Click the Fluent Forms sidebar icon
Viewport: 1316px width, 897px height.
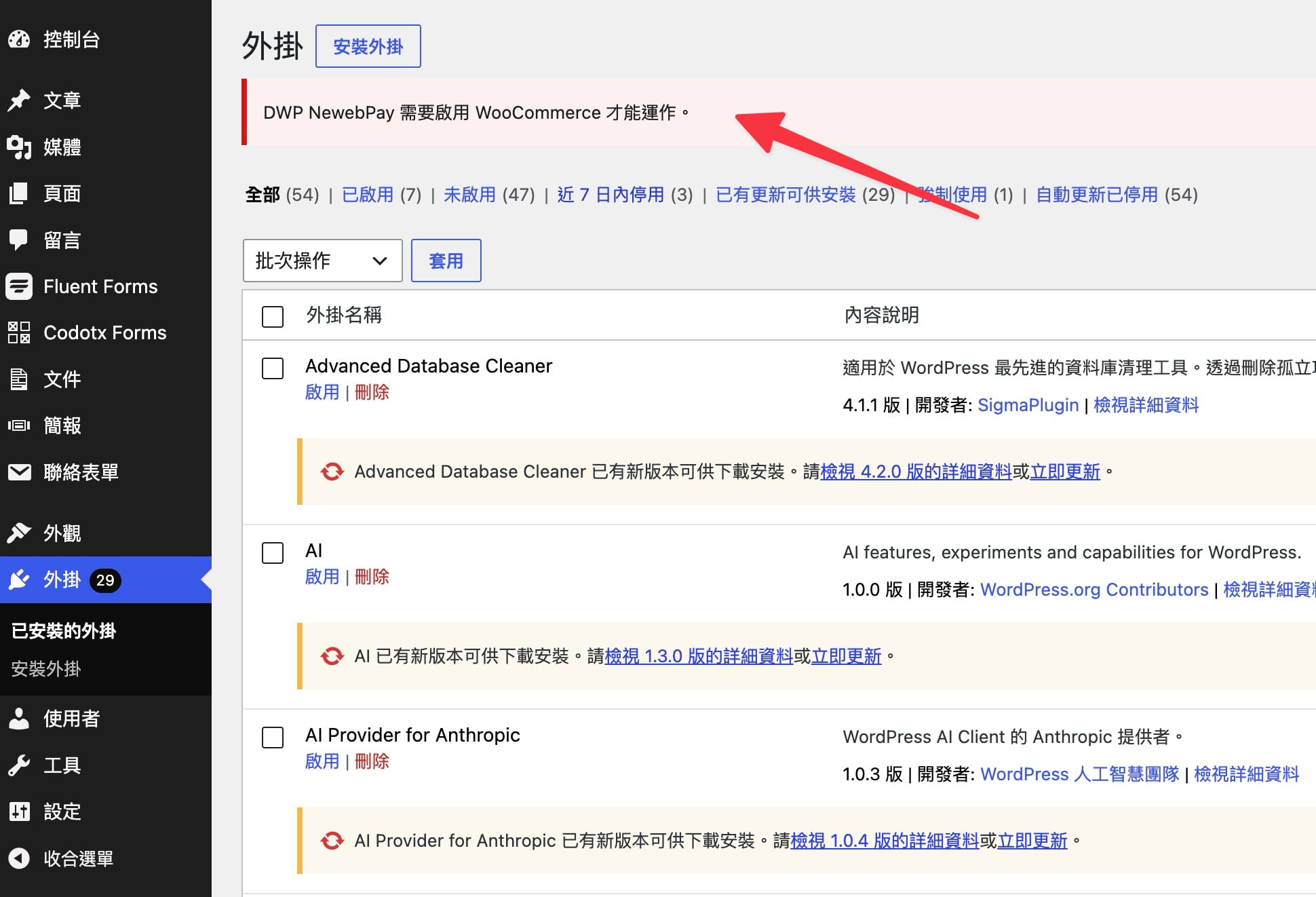coord(19,286)
